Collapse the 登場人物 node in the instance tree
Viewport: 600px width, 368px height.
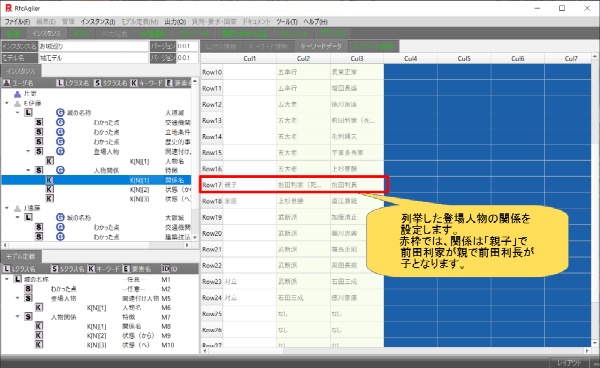pos(28,151)
